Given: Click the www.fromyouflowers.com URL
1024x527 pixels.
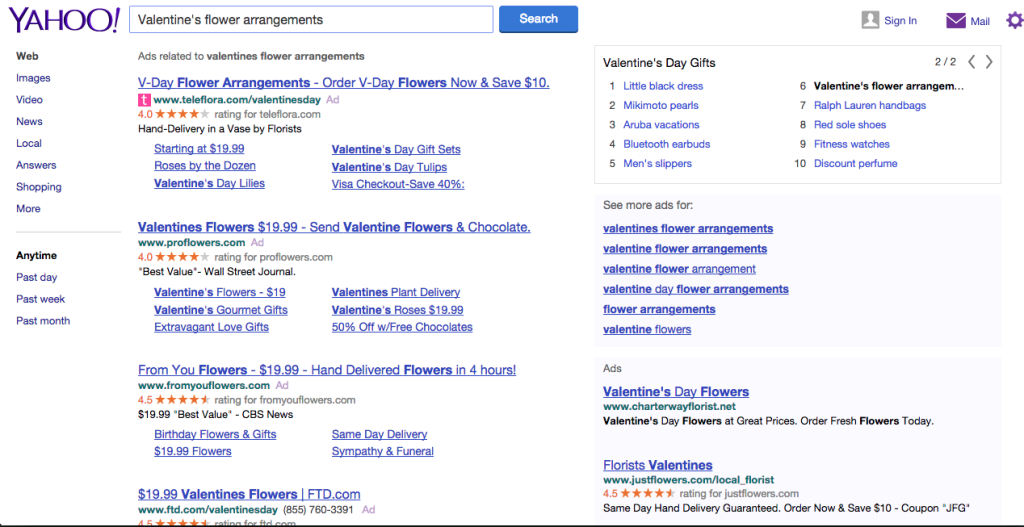Looking at the screenshot, I should [x=204, y=385].
